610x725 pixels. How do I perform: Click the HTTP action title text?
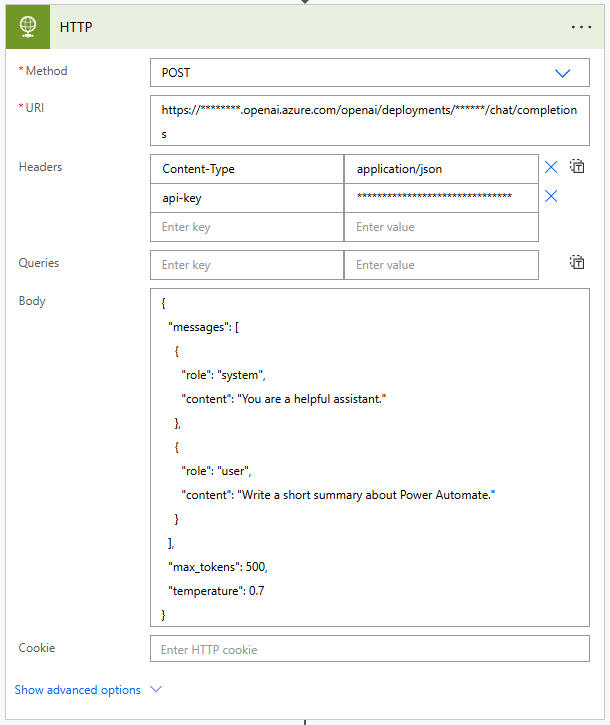click(x=76, y=27)
